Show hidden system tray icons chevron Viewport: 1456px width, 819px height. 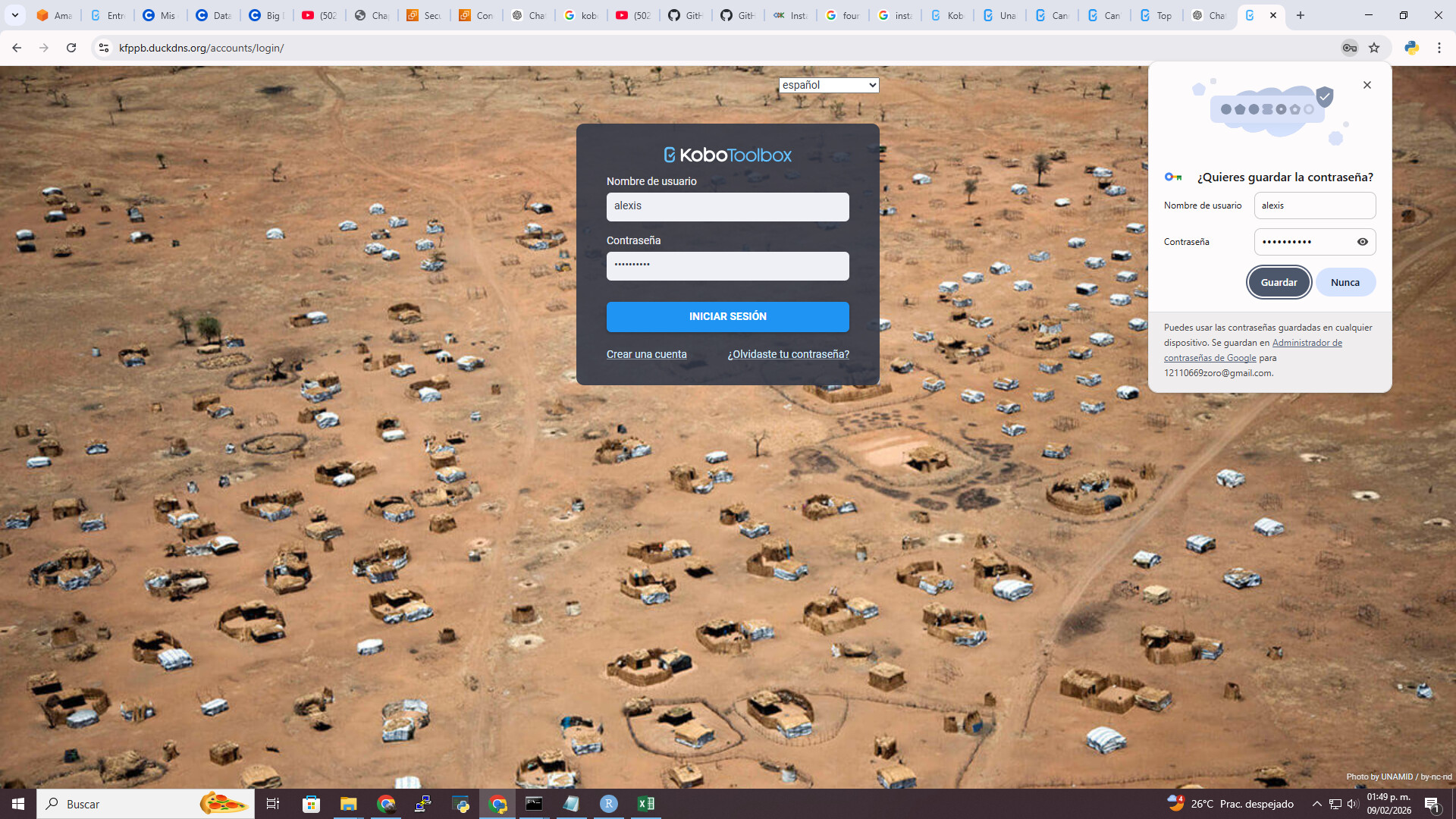tap(1316, 804)
